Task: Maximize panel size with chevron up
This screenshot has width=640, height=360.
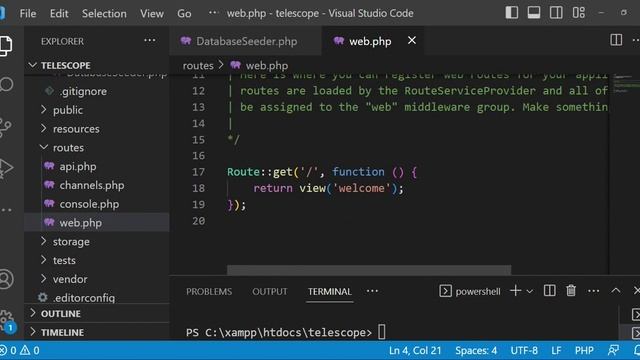Action: coord(616,291)
